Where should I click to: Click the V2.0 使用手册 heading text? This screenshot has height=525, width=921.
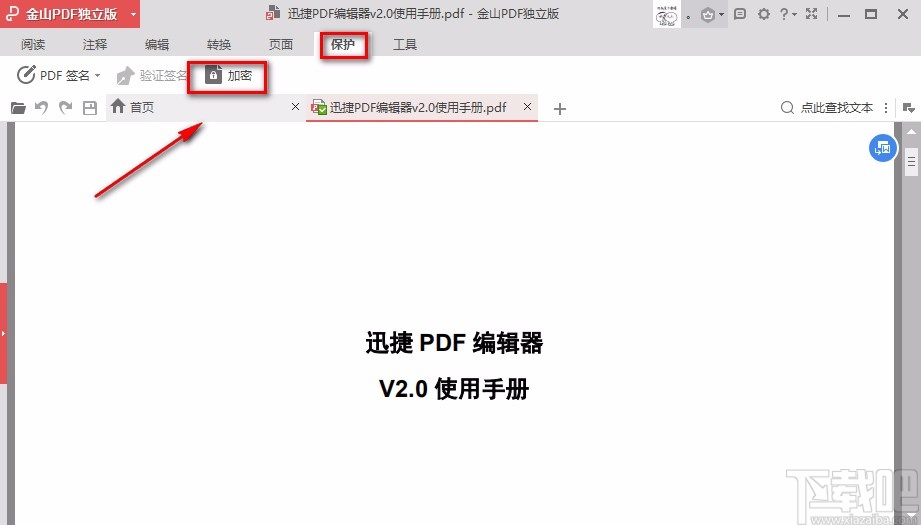click(454, 389)
